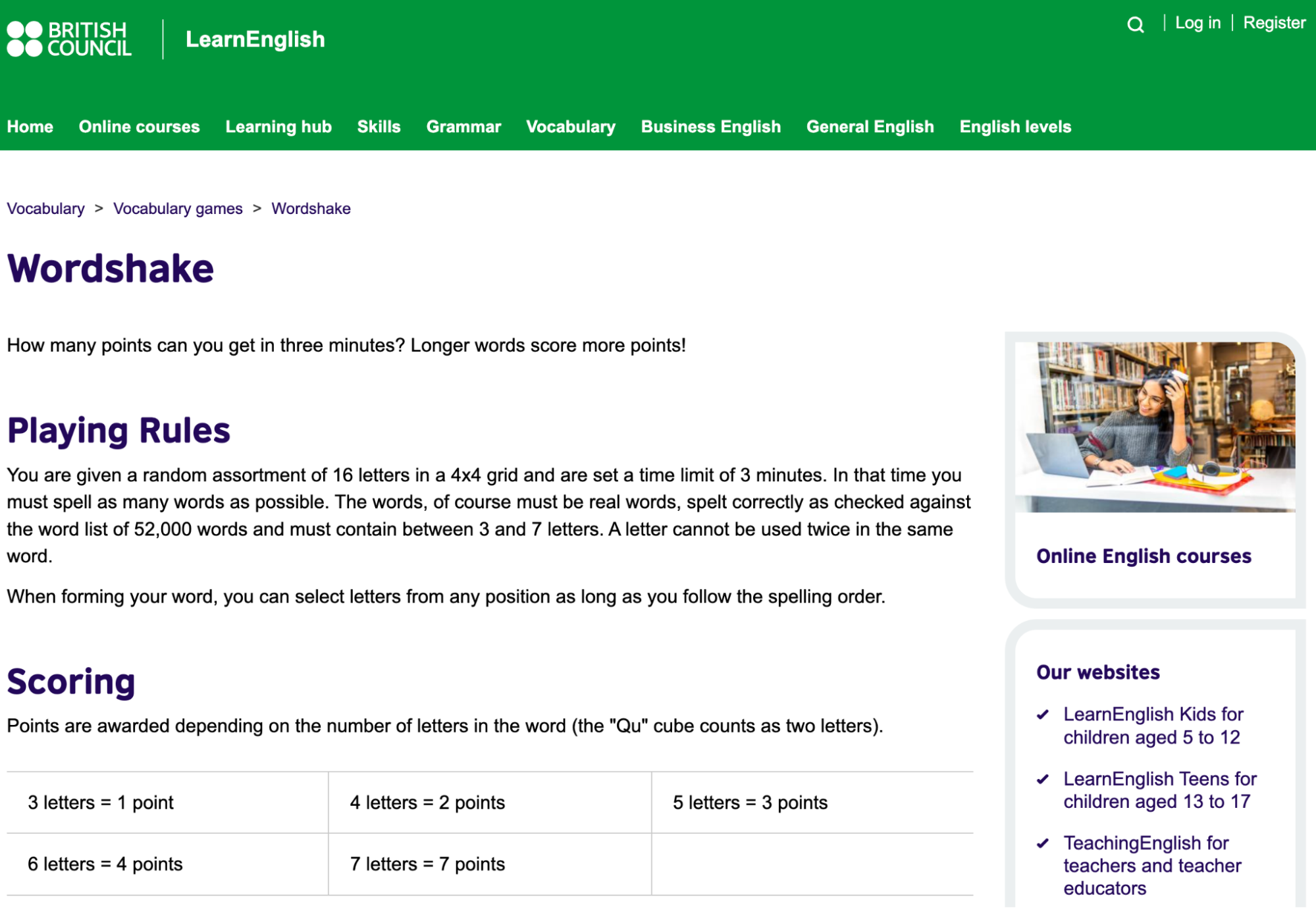This screenshot has width=1316, height=908.
Task: Open the LearnEnglish site title link
Action: [255, 40]
